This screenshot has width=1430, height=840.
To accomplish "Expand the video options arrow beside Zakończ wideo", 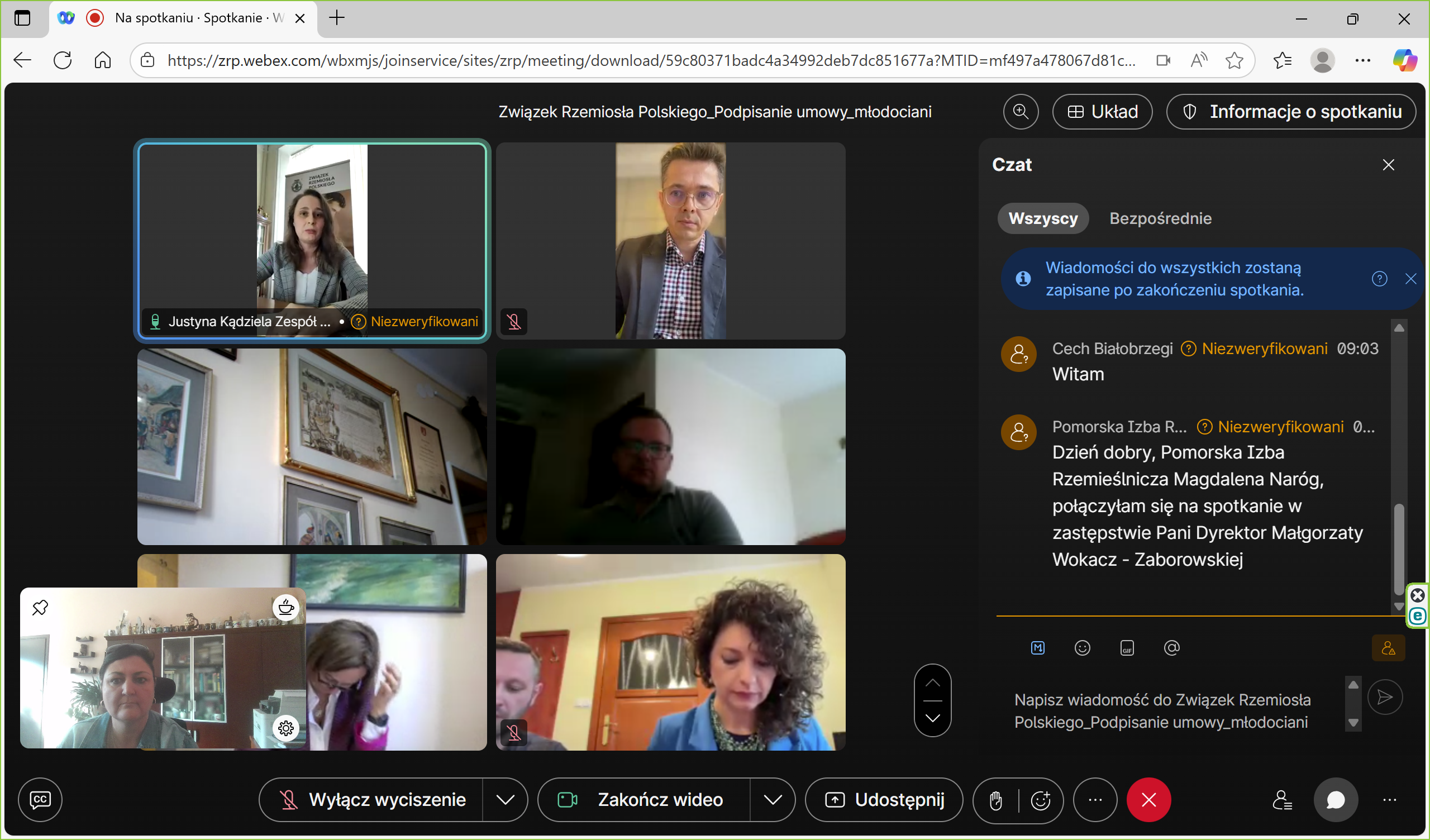I will pos(773,800).
